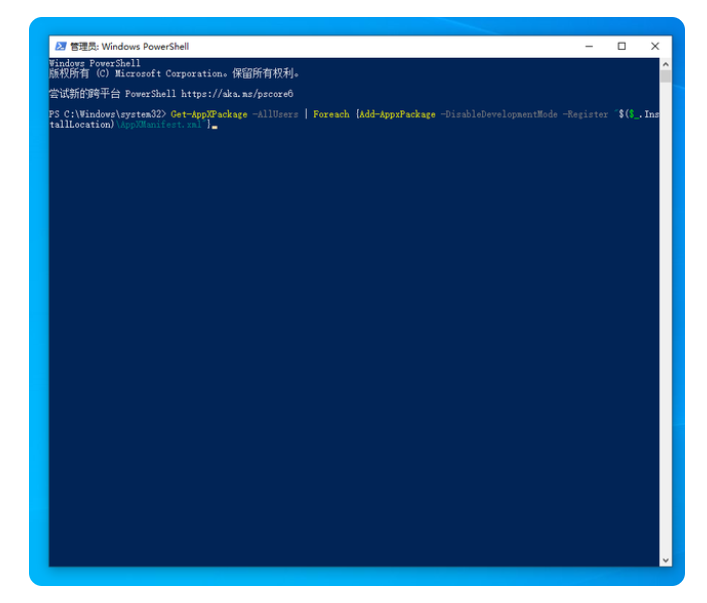Click the -DisableDevelopmentMode parameter
The width and height of the screenshot is (707, 603).
499,114
